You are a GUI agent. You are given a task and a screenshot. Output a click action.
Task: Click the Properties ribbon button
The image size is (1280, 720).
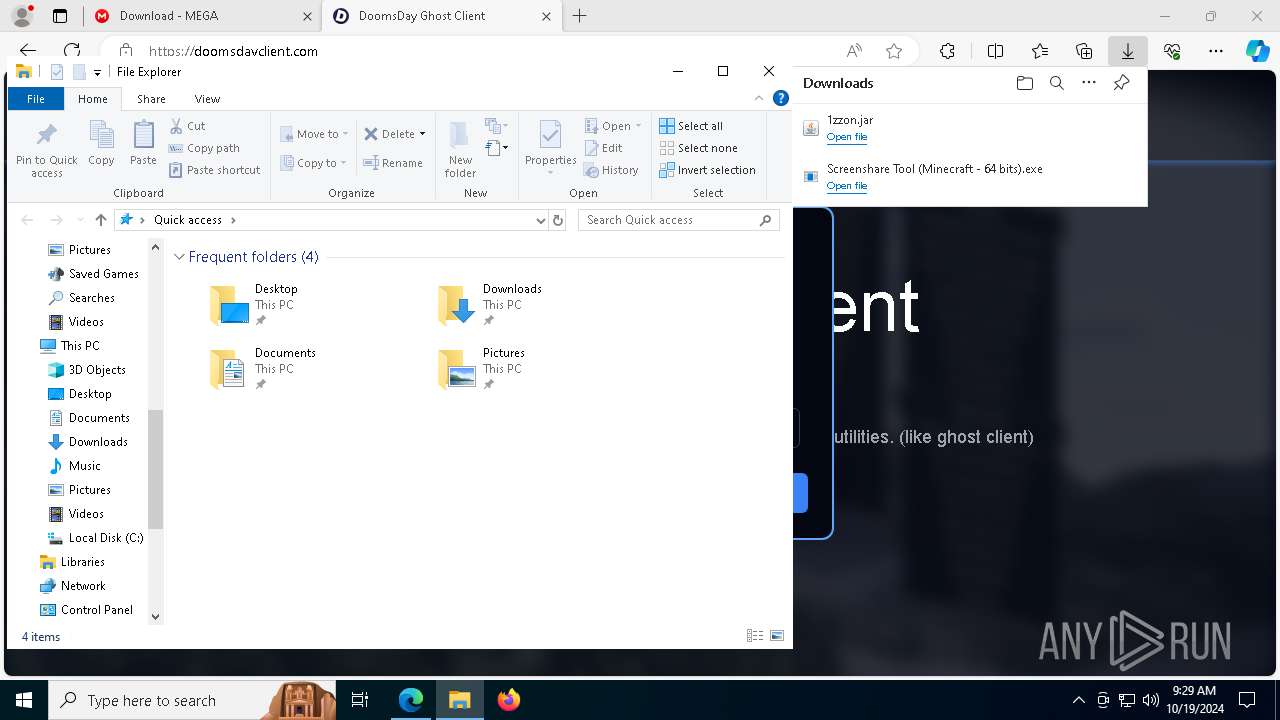551,147
